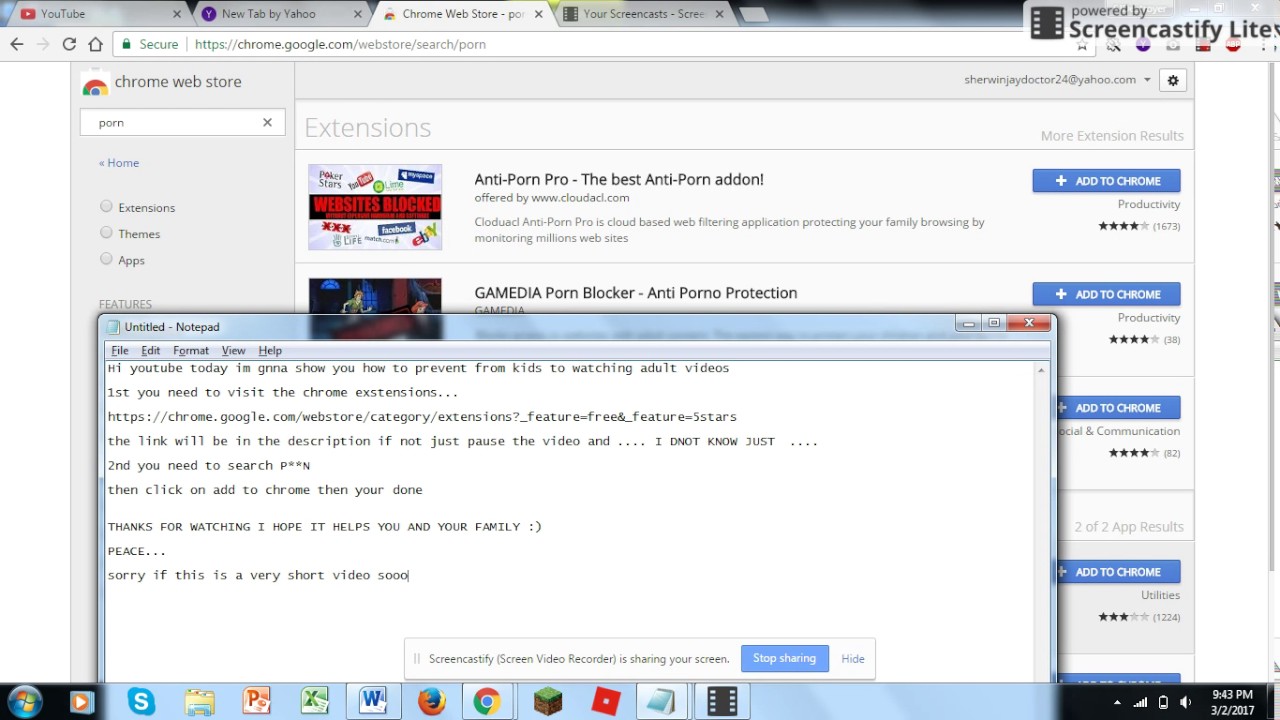Image resolution: width=1280 pixels, height=720 pixels.
Task: Open Notepad File menu
Action: coord(119,351)
